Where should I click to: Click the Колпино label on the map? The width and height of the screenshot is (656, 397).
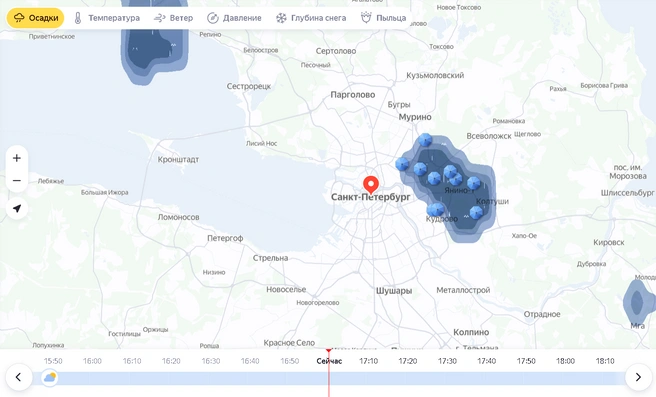click(471, 332)
